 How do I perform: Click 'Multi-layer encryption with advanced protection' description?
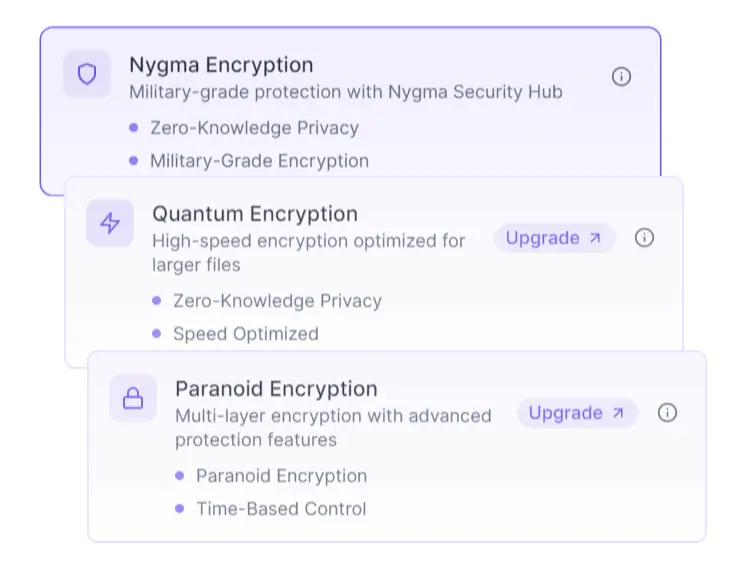[333, 428]
